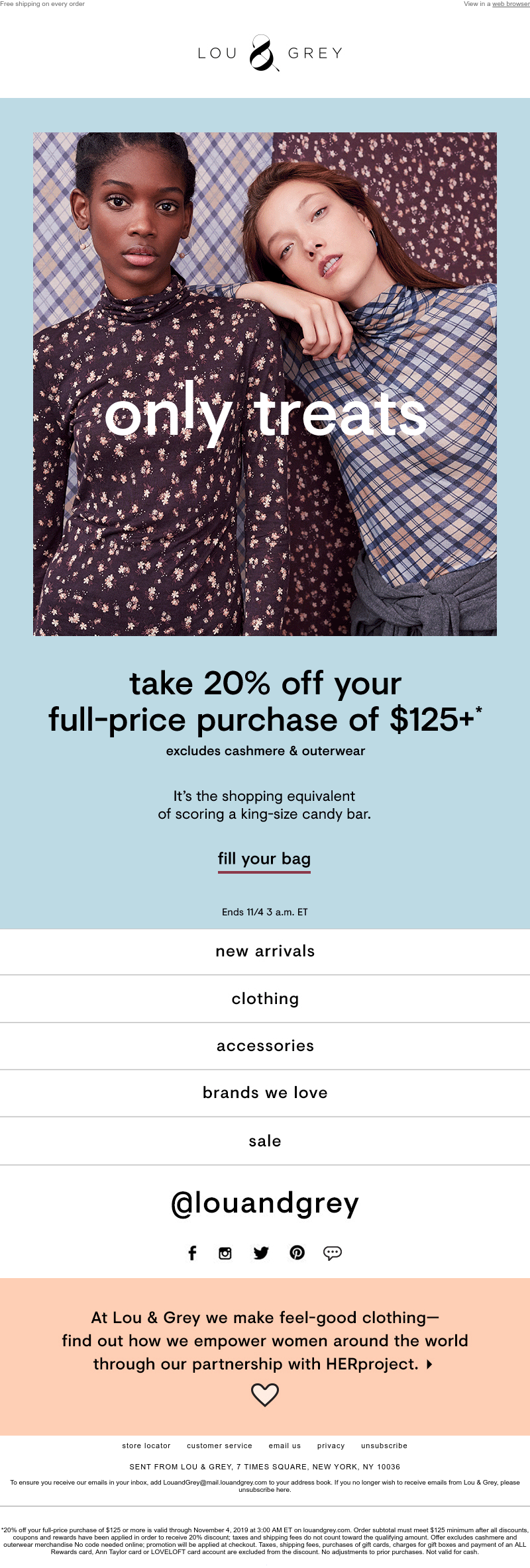Click the arrow after HERproject

[429, 1363]
